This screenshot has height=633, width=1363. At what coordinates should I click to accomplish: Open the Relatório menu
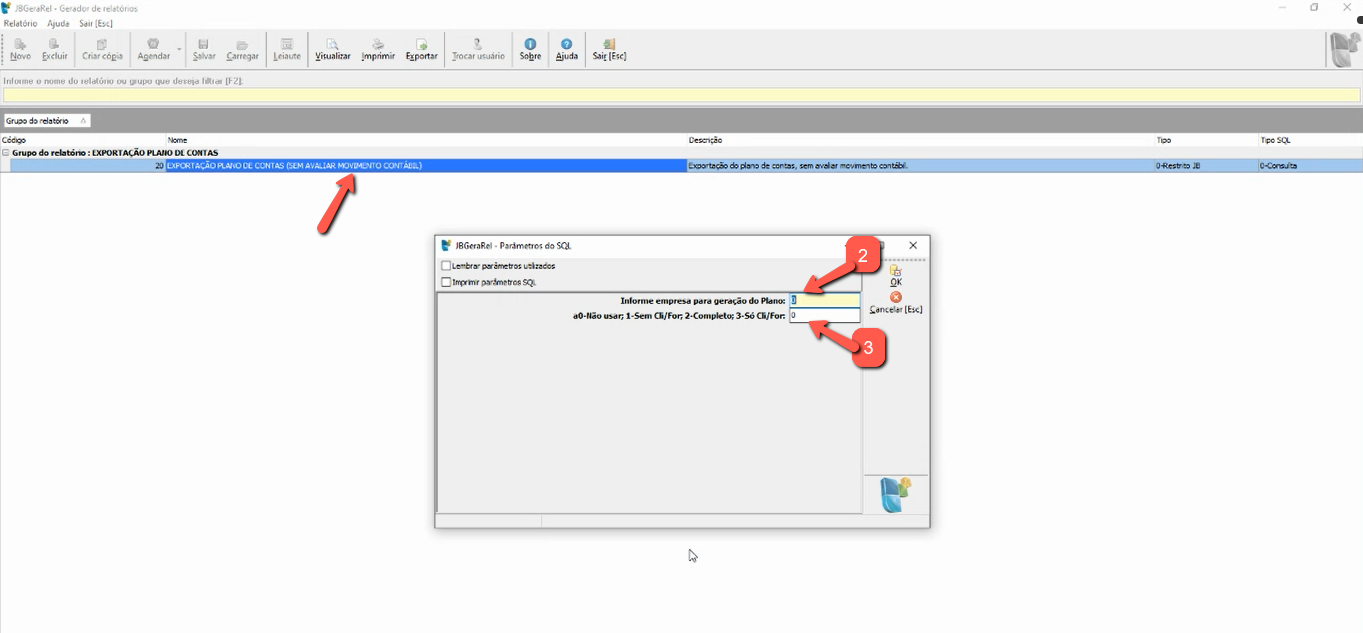click(x=20, y=23)
